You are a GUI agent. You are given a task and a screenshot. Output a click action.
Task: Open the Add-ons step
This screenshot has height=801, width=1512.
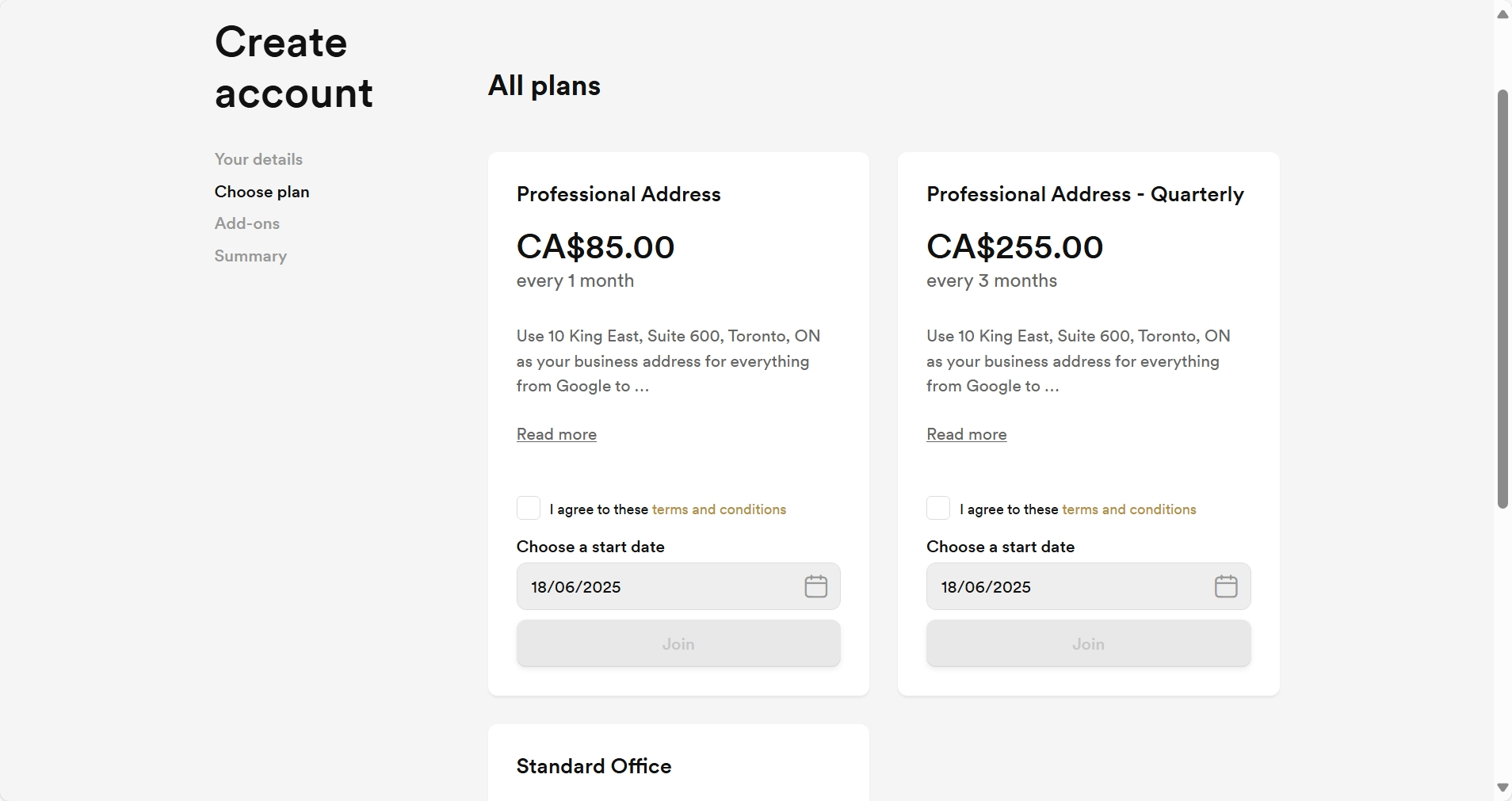point(246,223)
